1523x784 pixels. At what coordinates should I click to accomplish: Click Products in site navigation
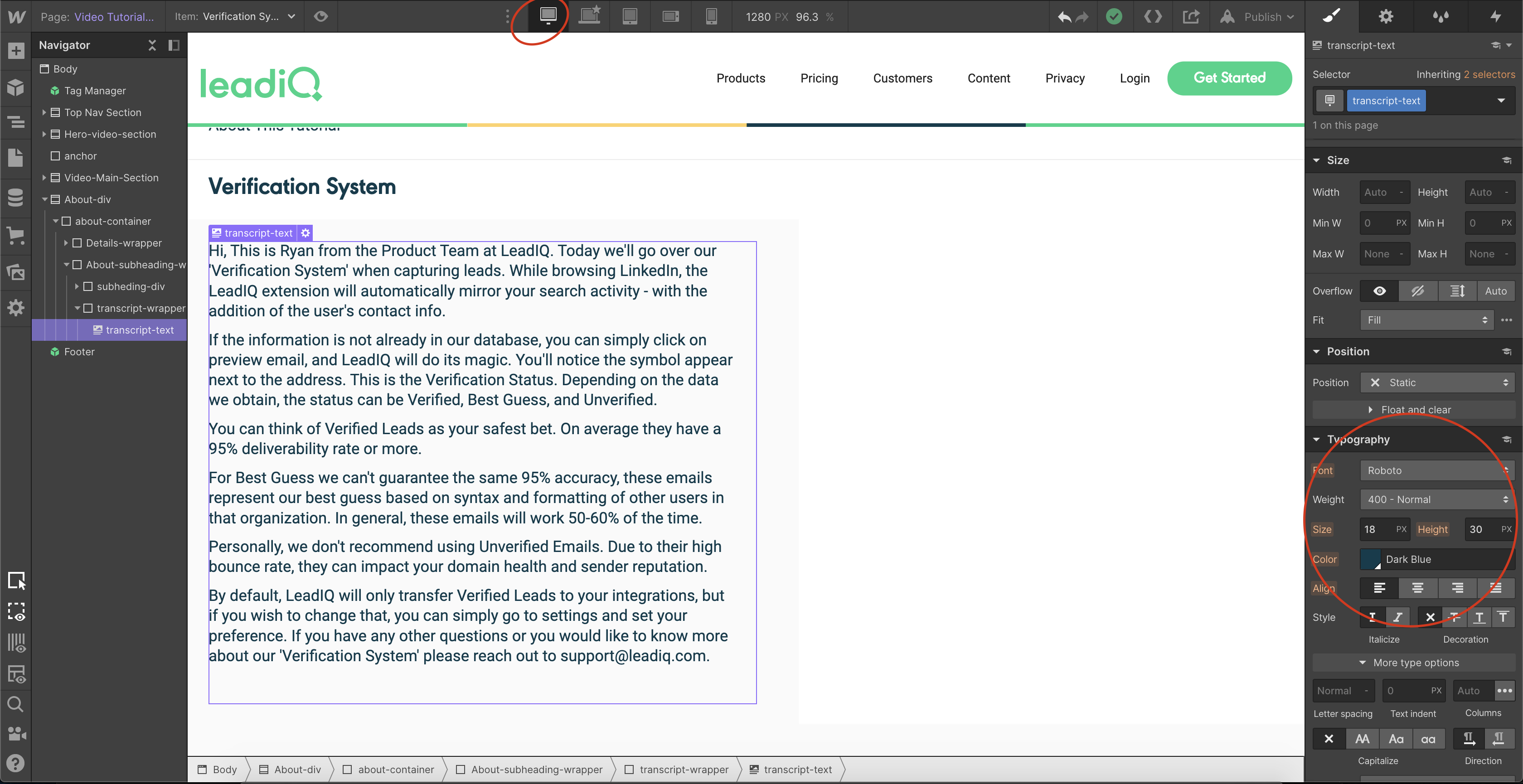740,78
